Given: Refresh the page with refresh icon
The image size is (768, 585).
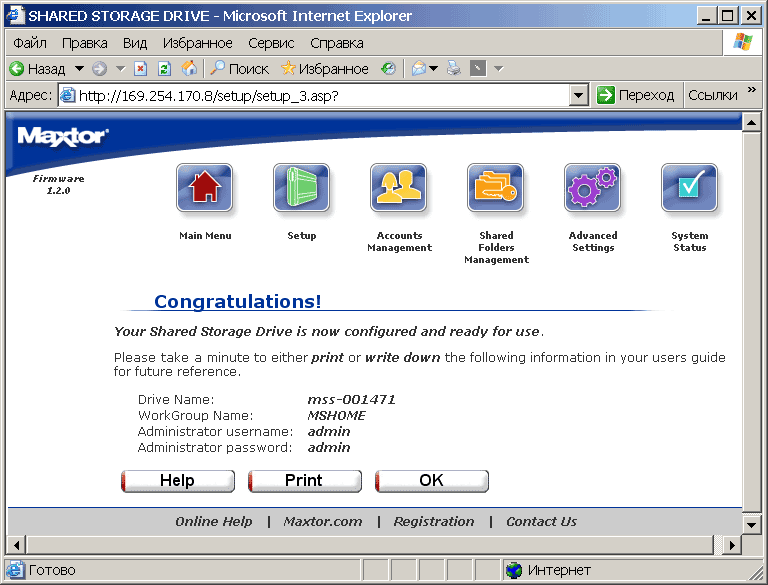Looking at the screenshot, I should pyautogui.click(x=164, y=69).
